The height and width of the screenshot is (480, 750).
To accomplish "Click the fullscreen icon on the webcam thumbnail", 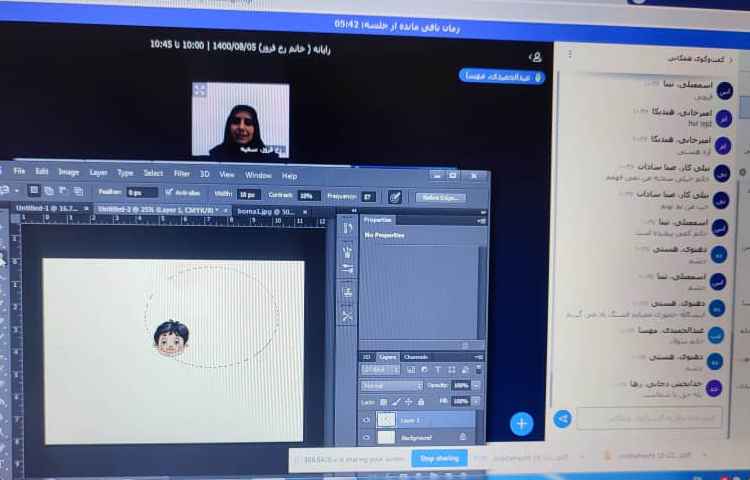I will pos(199,90).
